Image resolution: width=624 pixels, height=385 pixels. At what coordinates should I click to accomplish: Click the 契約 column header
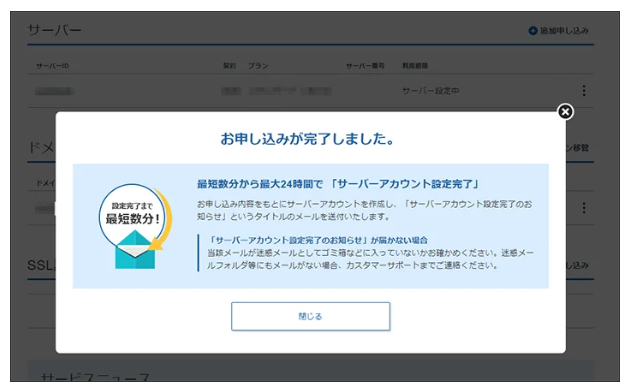point(229,66)
